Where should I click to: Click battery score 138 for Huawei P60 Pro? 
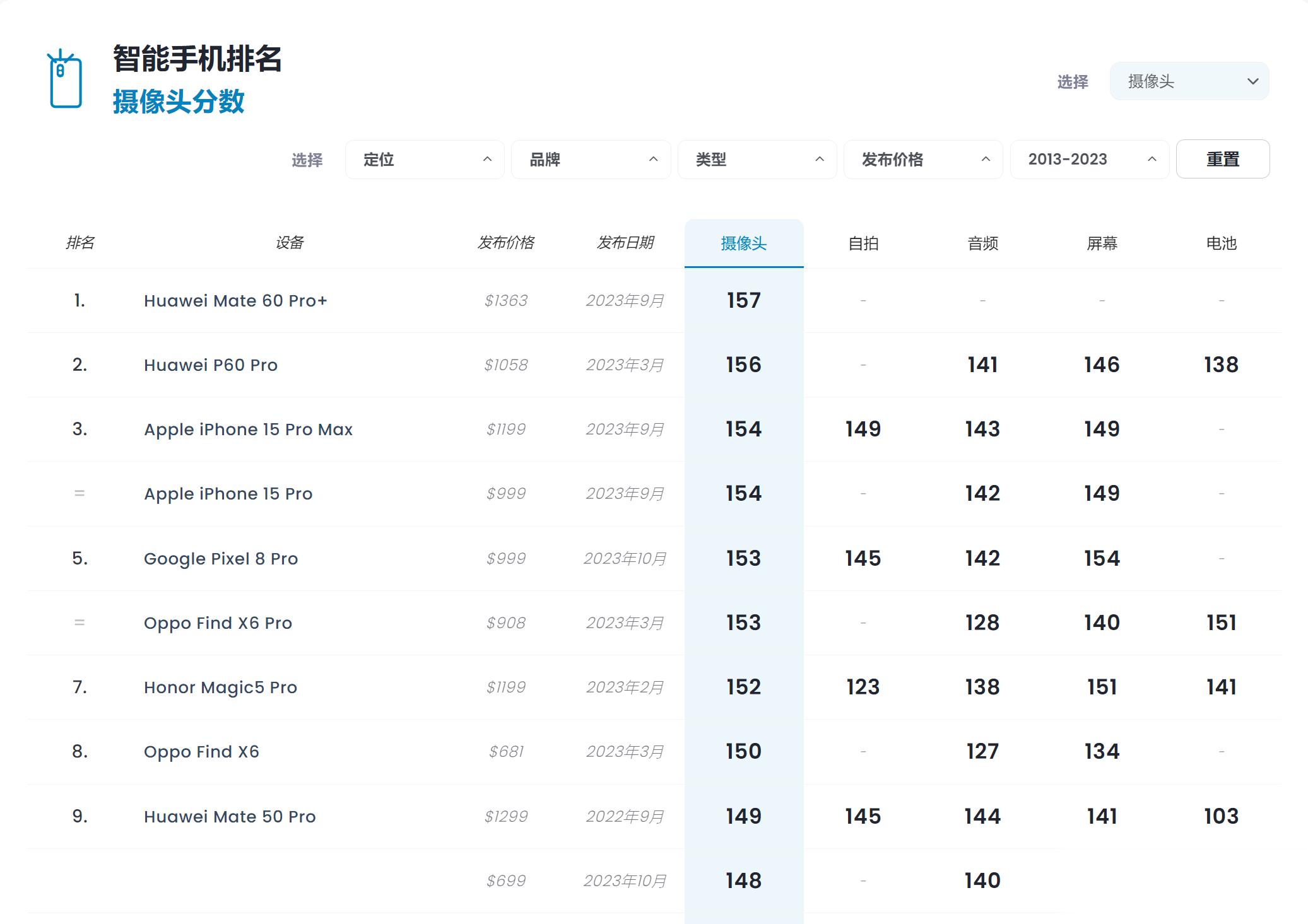click(x=1221, y=365)
